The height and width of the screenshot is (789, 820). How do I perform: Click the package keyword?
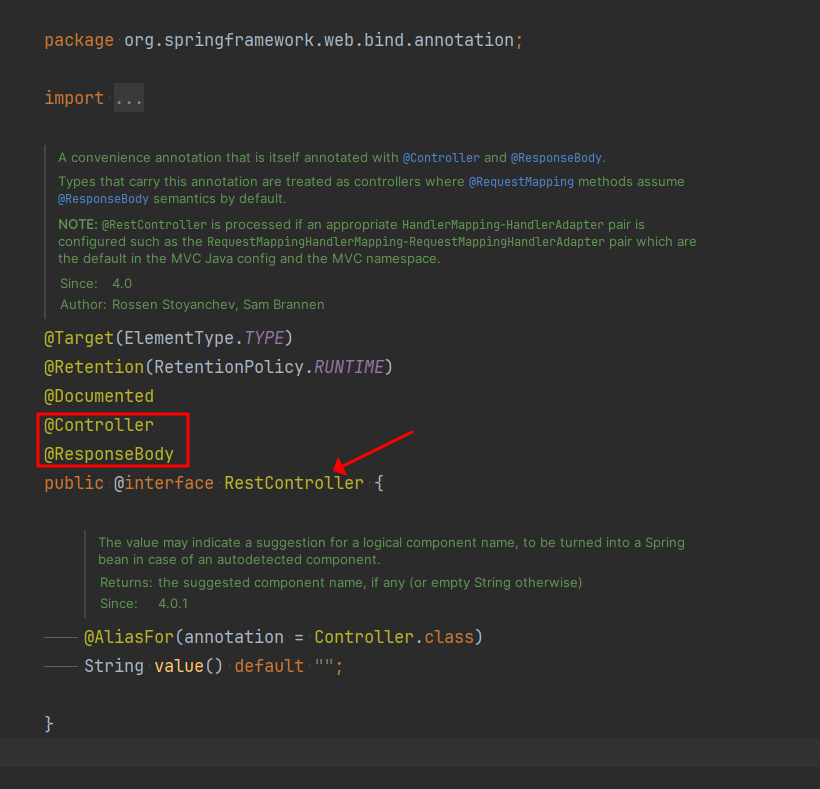pos(79,40)
